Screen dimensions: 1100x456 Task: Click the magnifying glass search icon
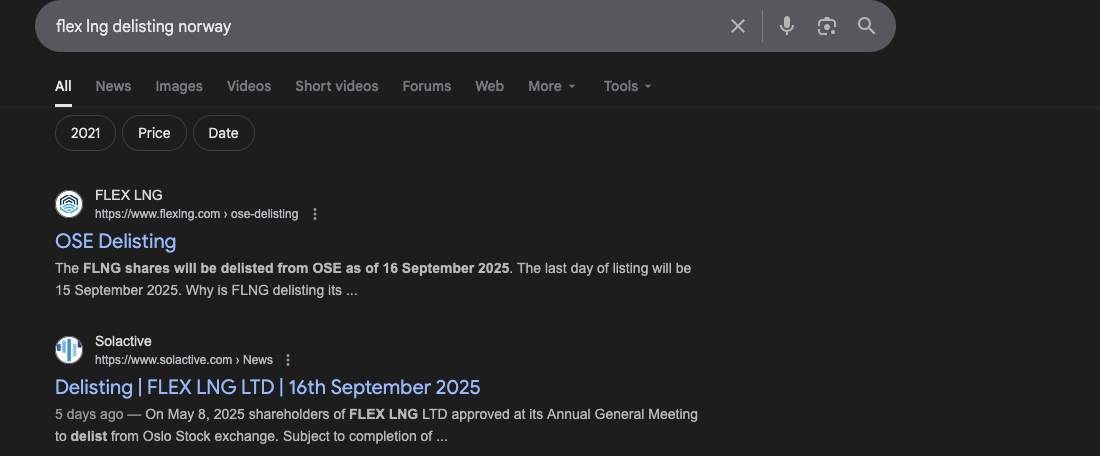point(866,26)
